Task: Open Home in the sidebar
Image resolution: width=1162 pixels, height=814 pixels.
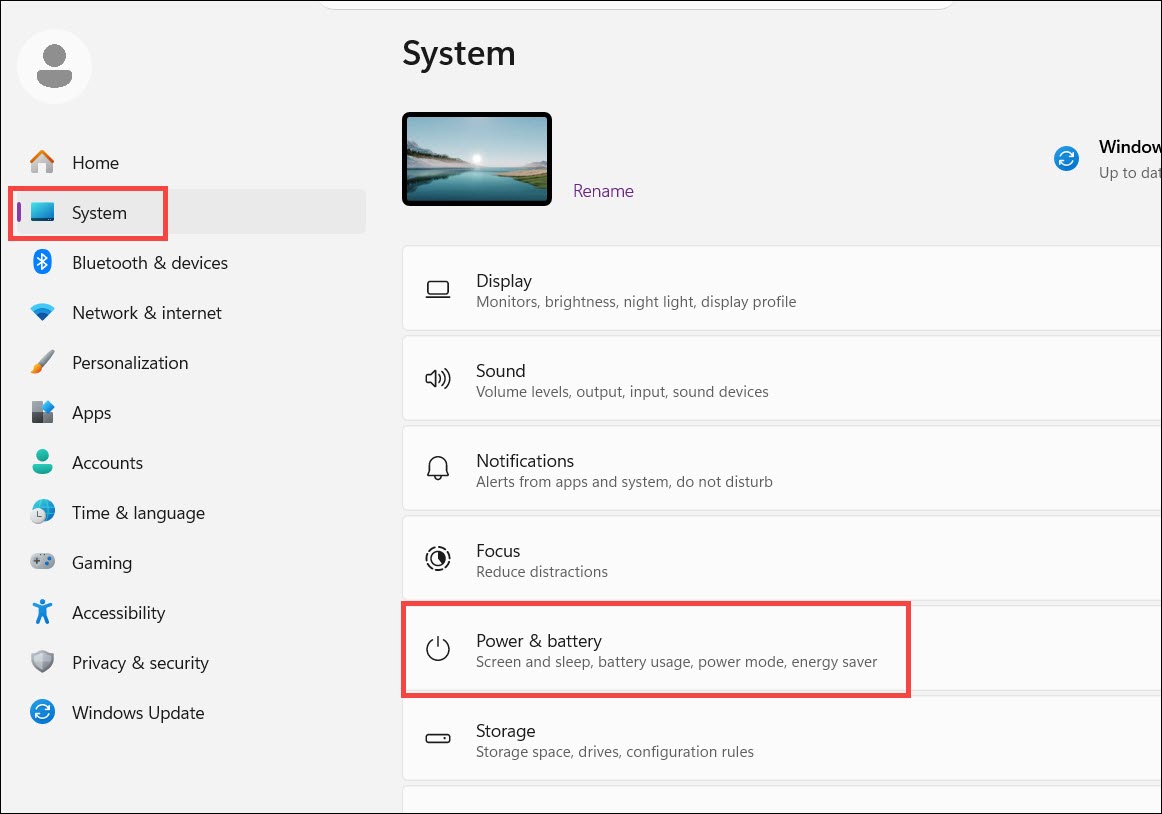Action: [96, 162]
